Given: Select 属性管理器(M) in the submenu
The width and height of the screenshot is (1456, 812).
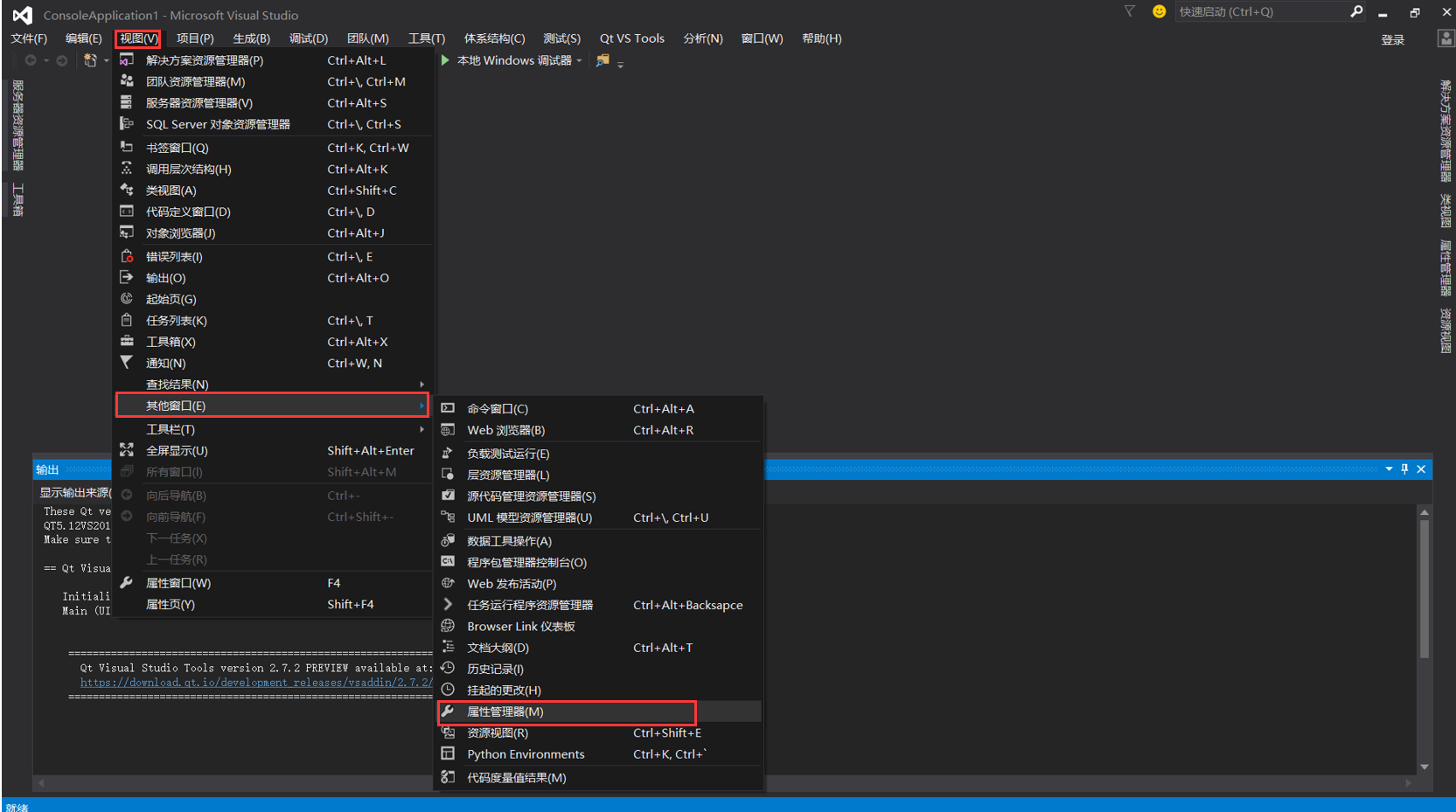Looking at the screenshot, I should [x=598, y=711].
